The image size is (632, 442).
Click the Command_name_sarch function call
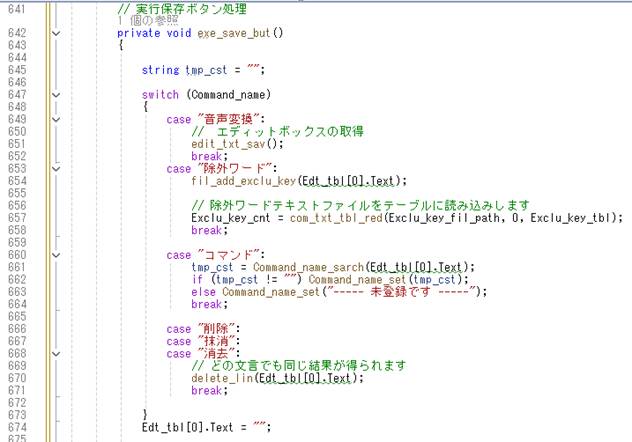(x=309, y=267)
